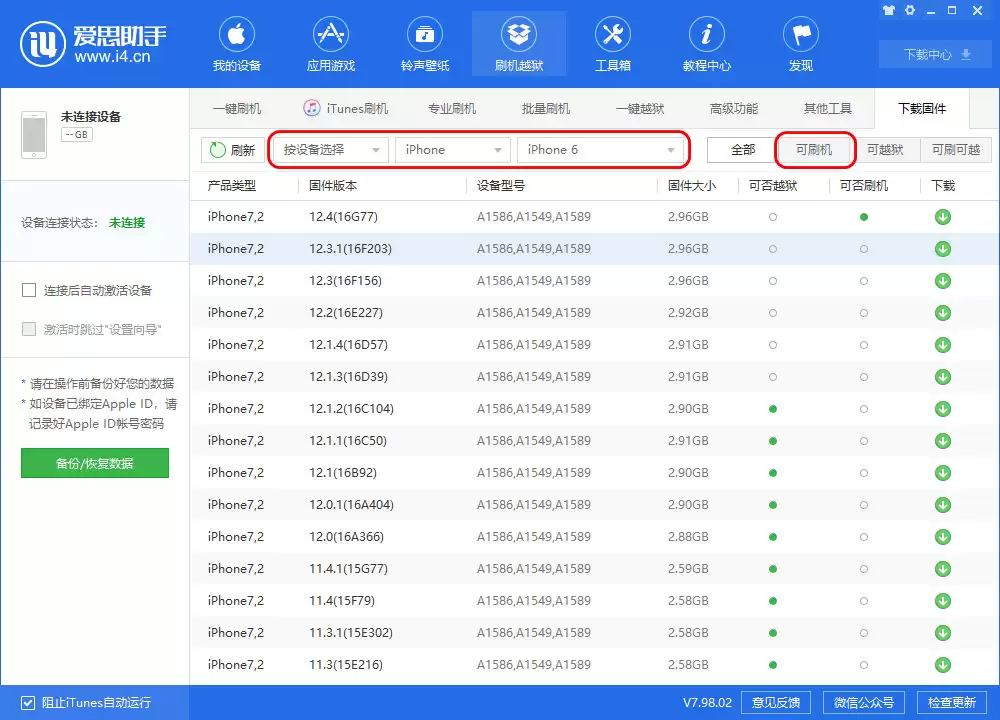Click version label V7.98.02

click(x=707, y=703)
